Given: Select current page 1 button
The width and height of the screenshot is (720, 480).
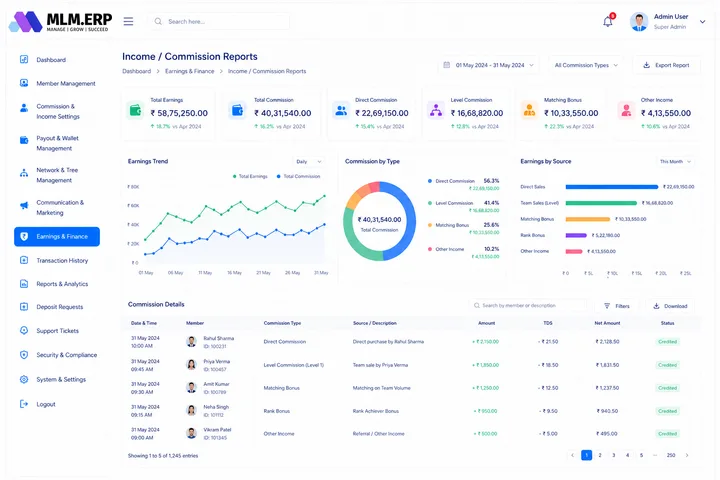Looking at the screenshot, I should (x=586, y=455).
